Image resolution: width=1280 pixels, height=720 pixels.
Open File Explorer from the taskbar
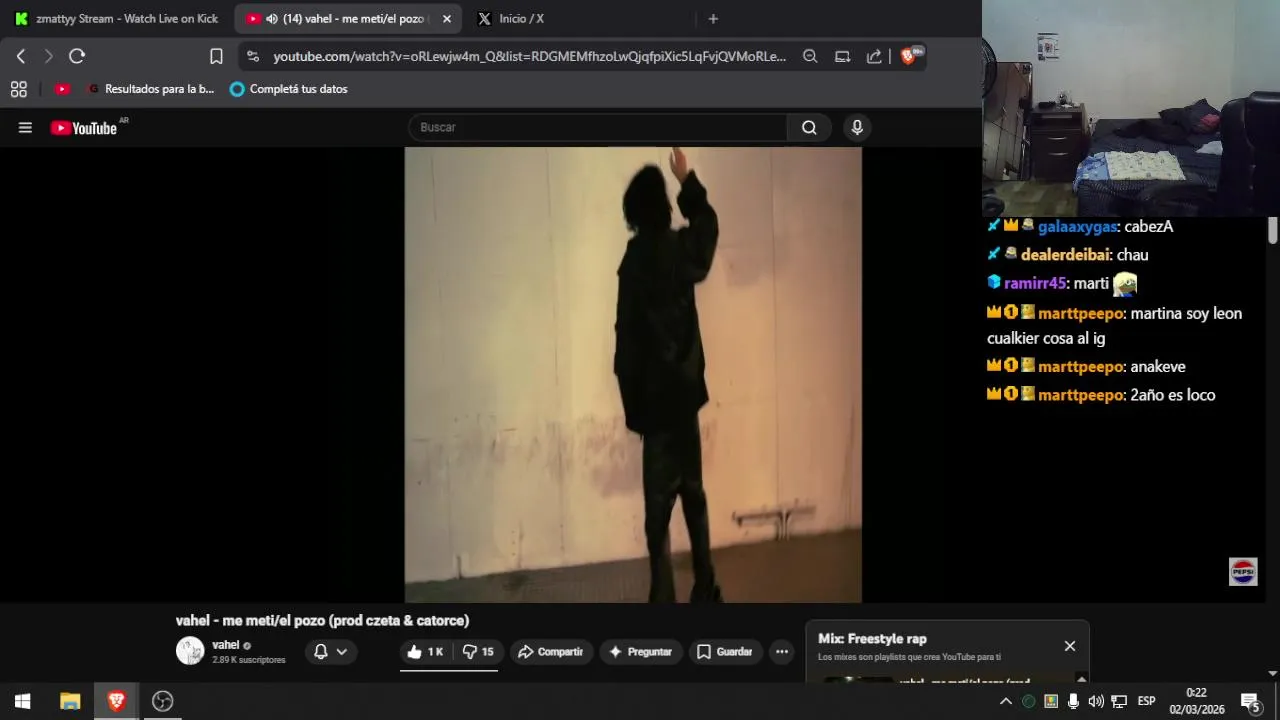[x=70, y=701]
